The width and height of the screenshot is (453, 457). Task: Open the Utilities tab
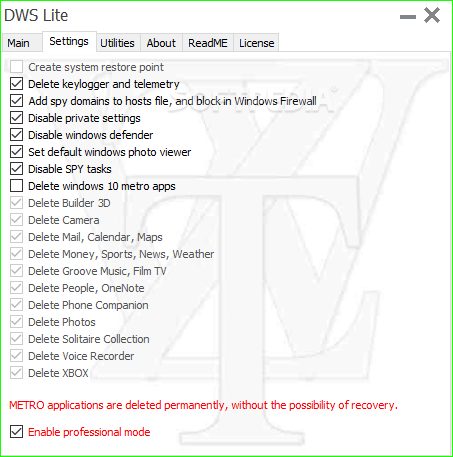(x=117, y=43)
